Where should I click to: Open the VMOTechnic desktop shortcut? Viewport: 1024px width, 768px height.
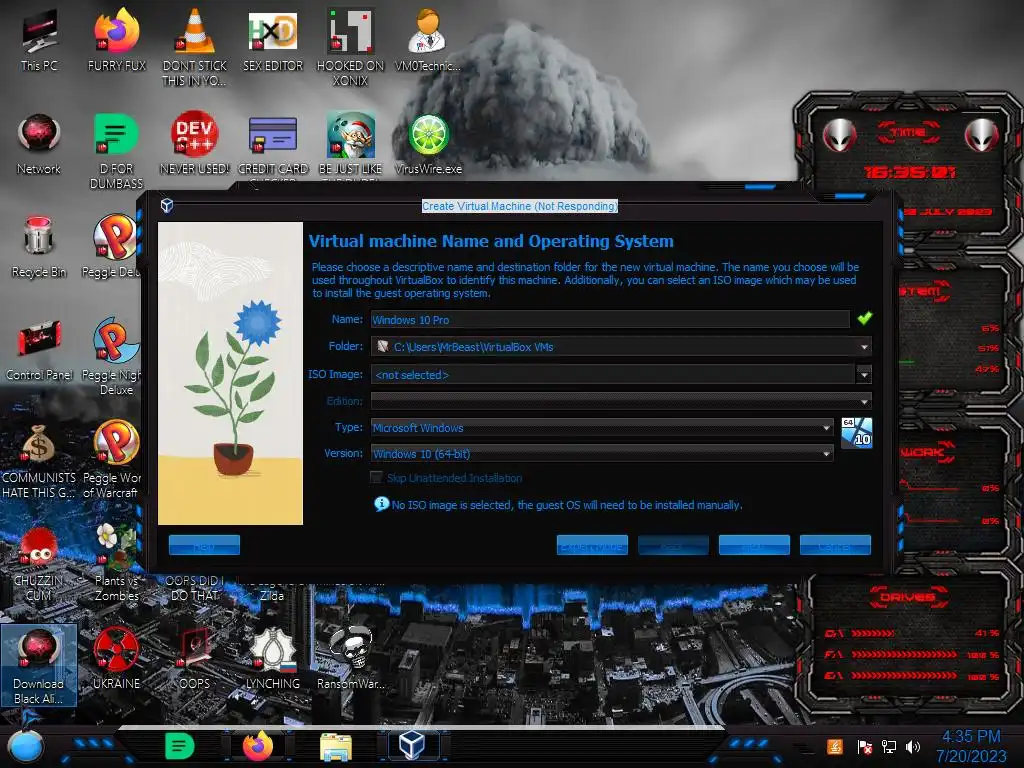click(428, 39)
